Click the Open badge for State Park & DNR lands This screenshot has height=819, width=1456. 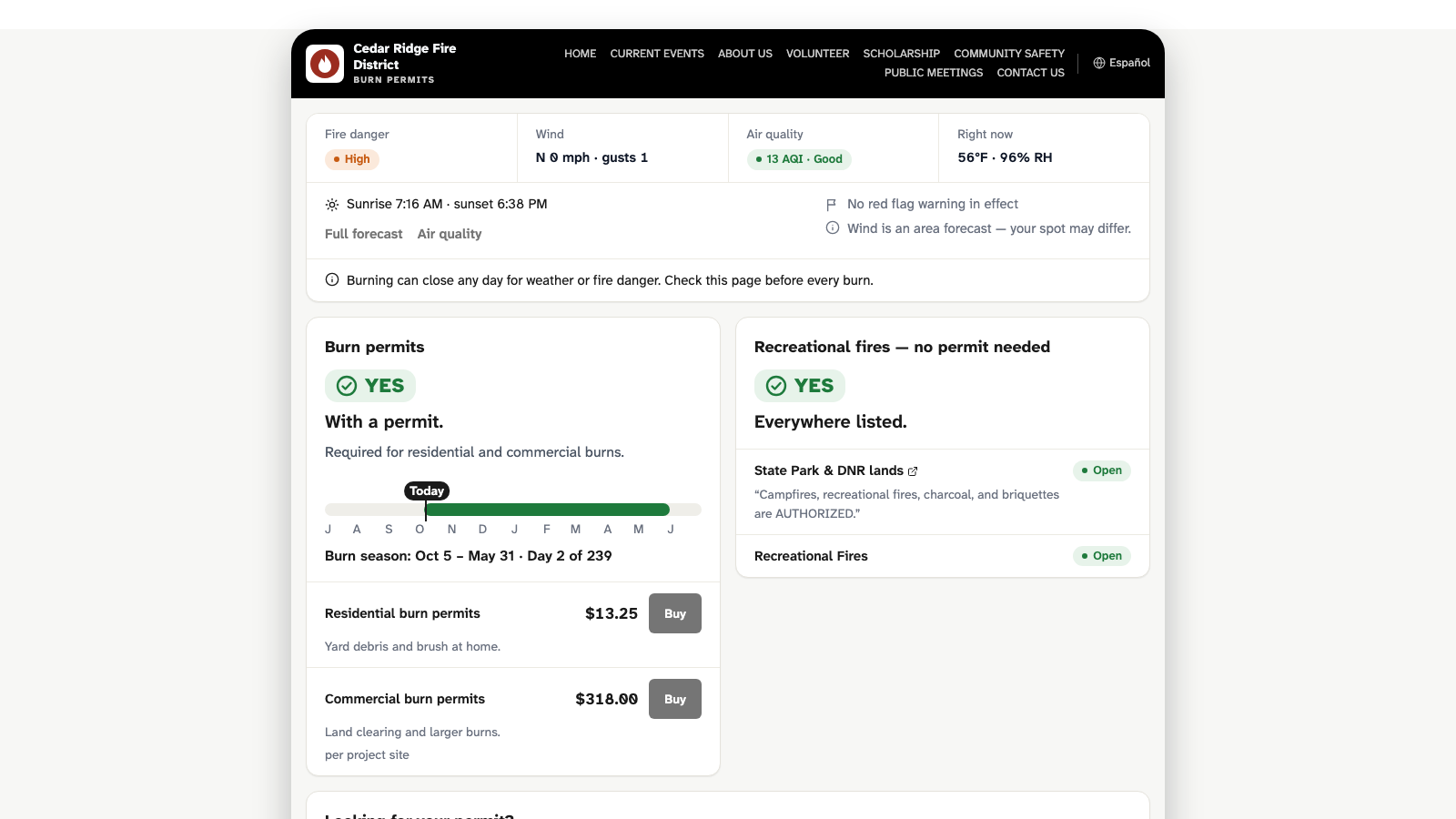click(x=1101, y=470)
